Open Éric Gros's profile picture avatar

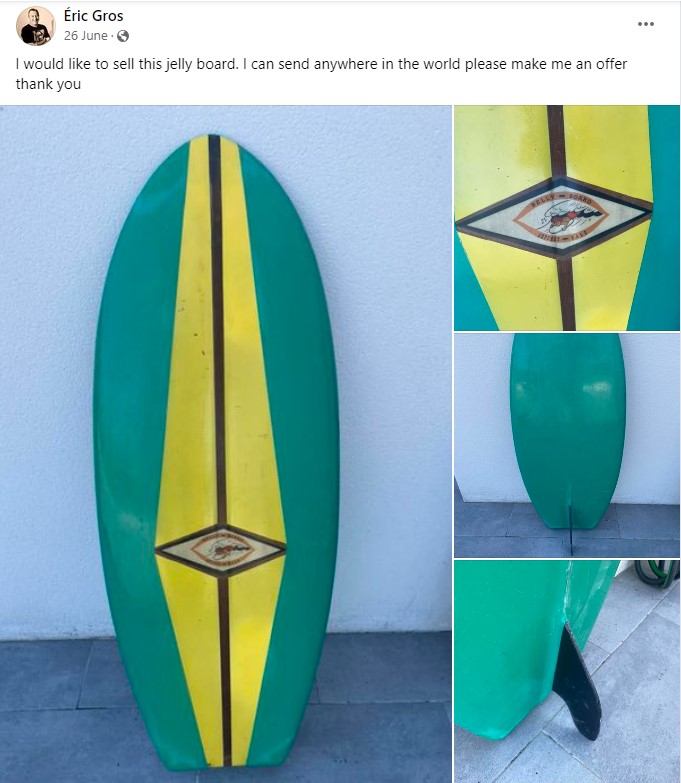[x=35, y=26]
